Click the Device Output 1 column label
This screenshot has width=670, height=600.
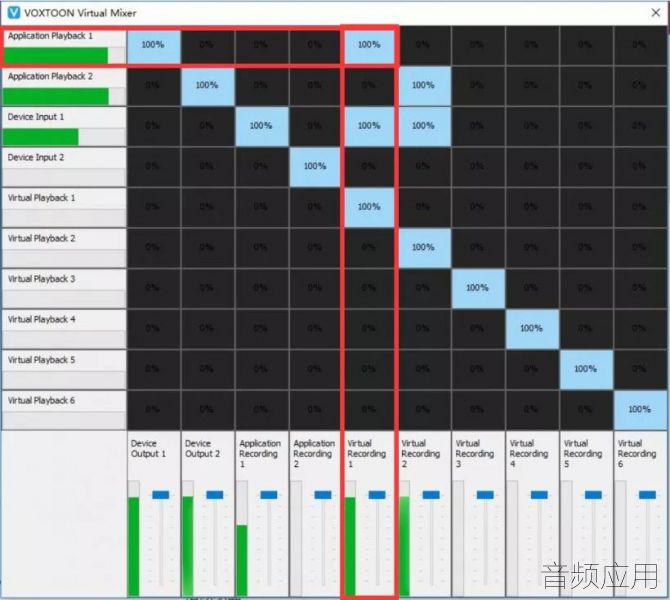(148, 449)
